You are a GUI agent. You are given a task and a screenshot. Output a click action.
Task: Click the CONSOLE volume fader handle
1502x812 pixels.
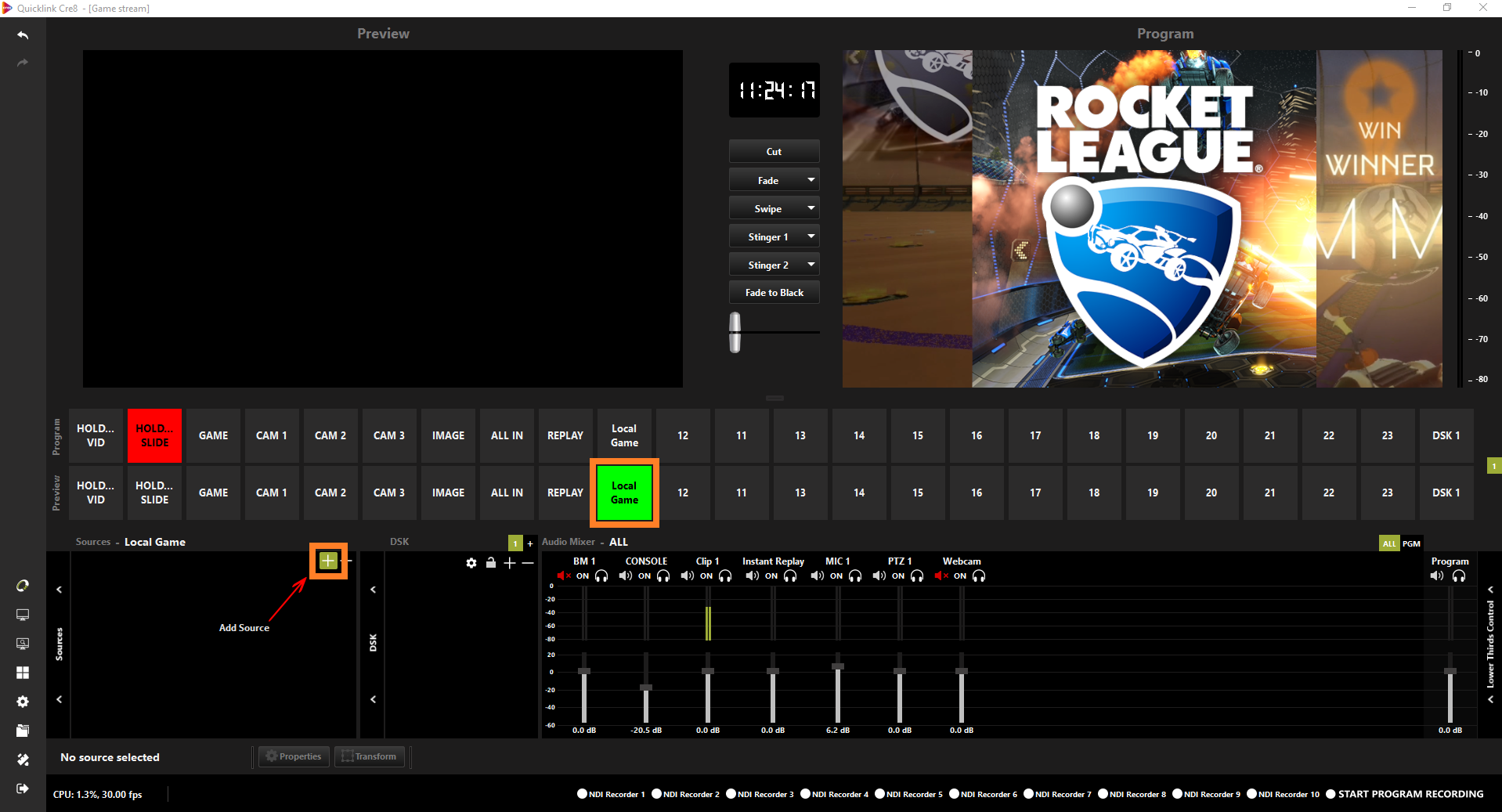646,687
